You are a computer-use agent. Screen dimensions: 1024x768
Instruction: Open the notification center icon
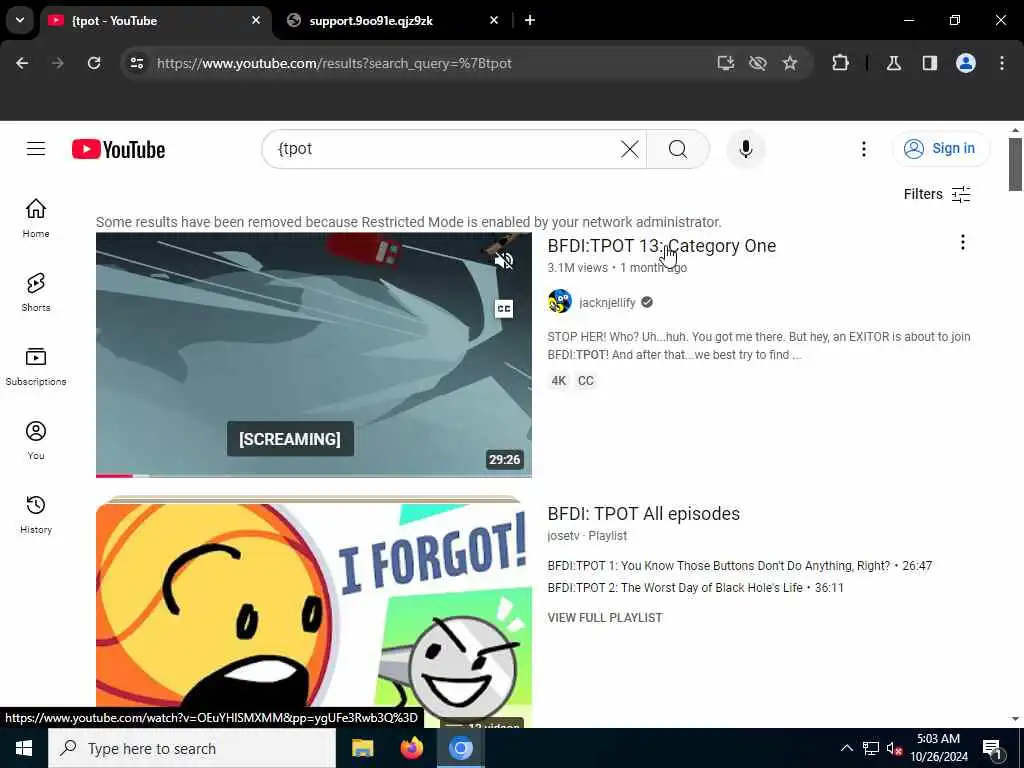click(x=992, y=749)
